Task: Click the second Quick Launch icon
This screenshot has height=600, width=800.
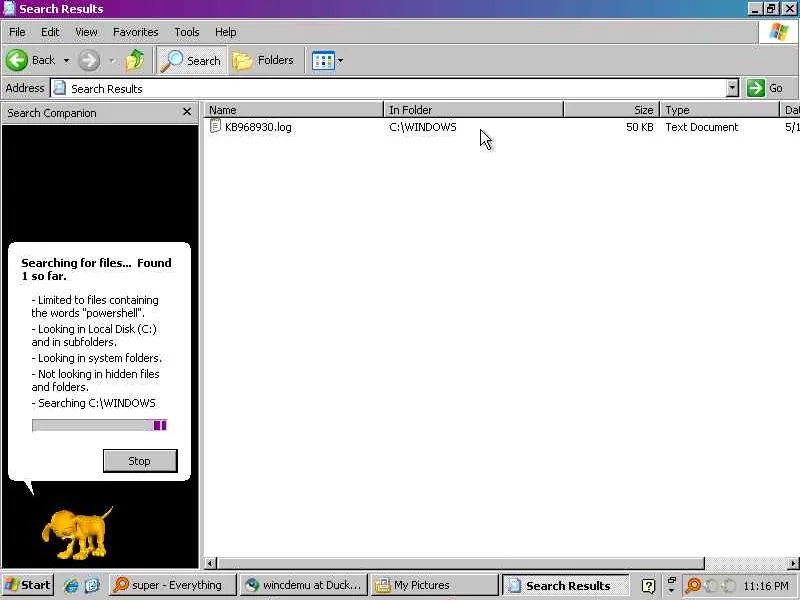Action: pos(92,585)
